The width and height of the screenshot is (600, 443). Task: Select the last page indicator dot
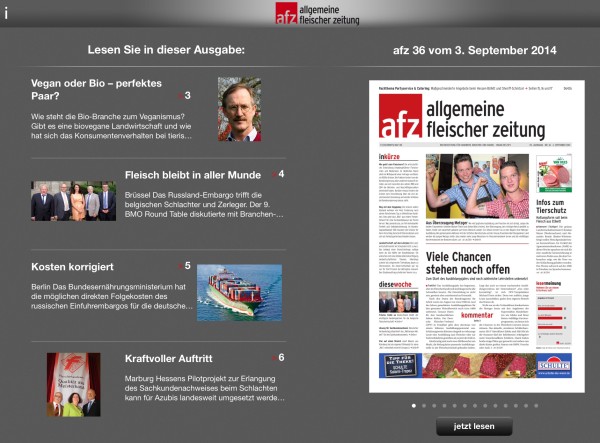(x=536, y=406)
